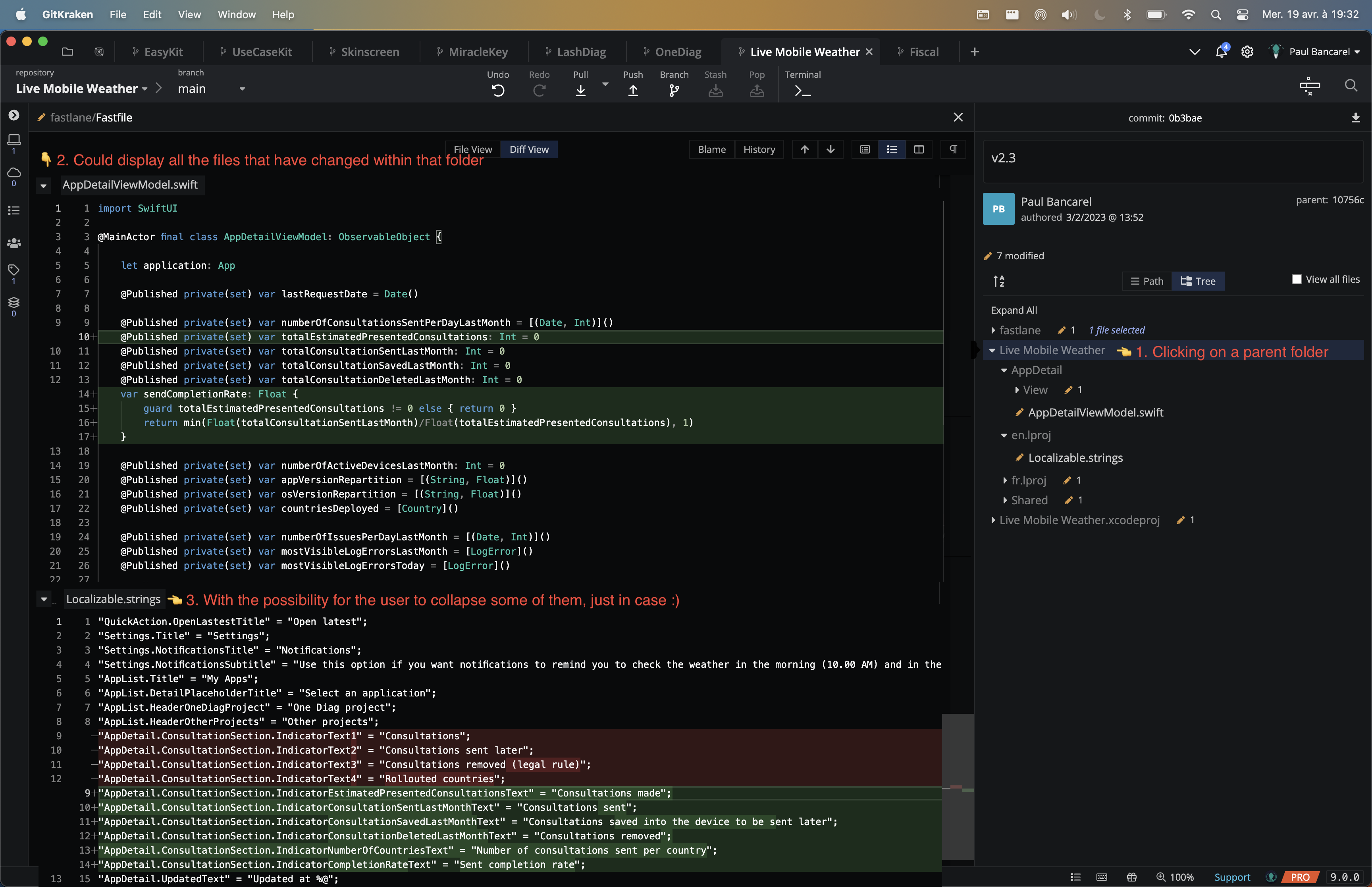The width and height of the screenshot is (1372, 887).
Task: Open the repository name dropdown
Action: (x=81, y=89)
